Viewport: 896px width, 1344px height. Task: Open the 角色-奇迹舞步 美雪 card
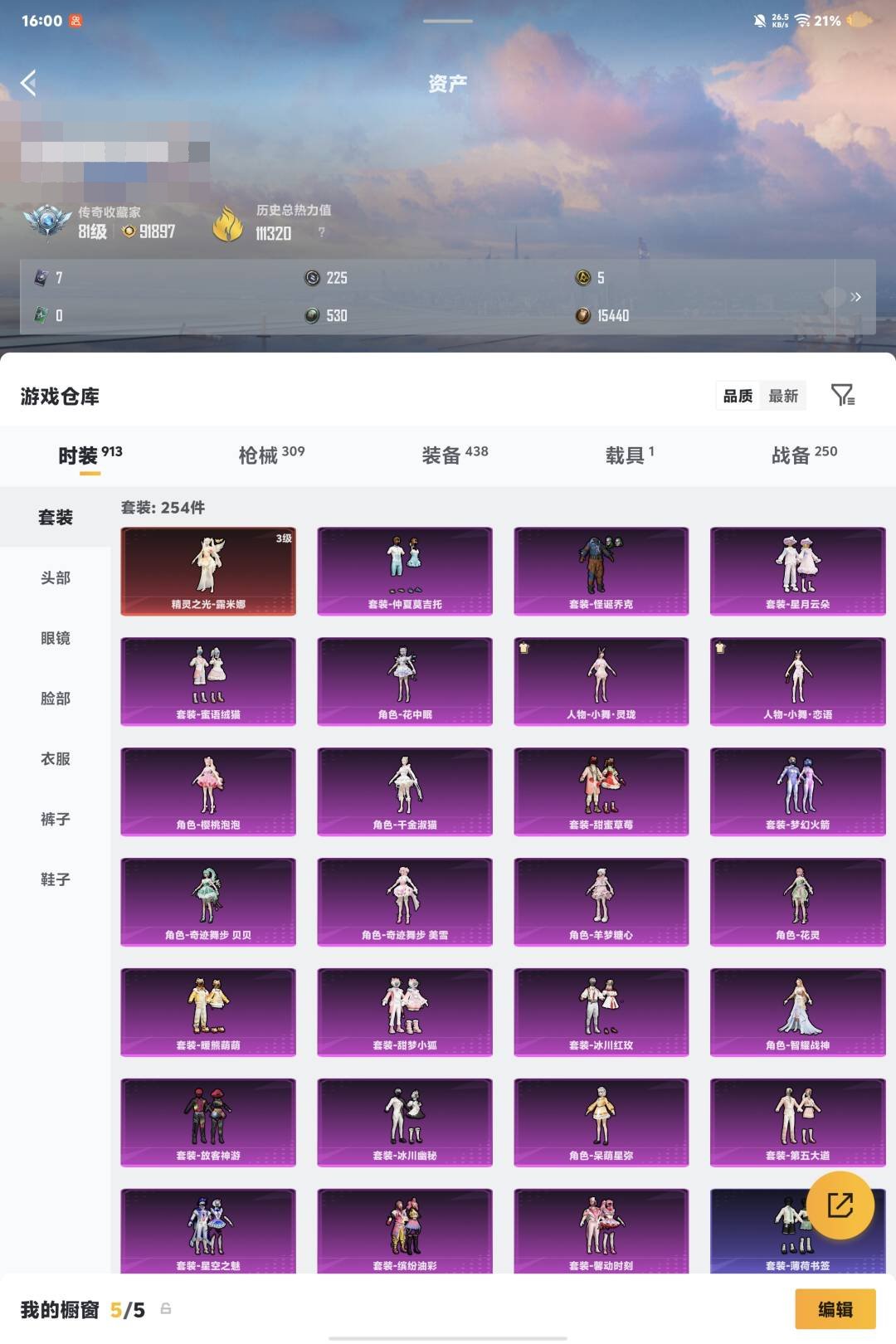[405, 903]
